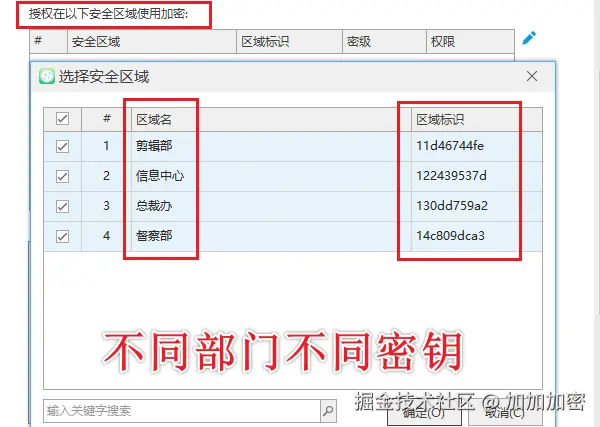The height and width of the screenshot is (427, 600).
Task: Uncheck the 督察部 row checkbox
Action: click(x=62, y=236)
